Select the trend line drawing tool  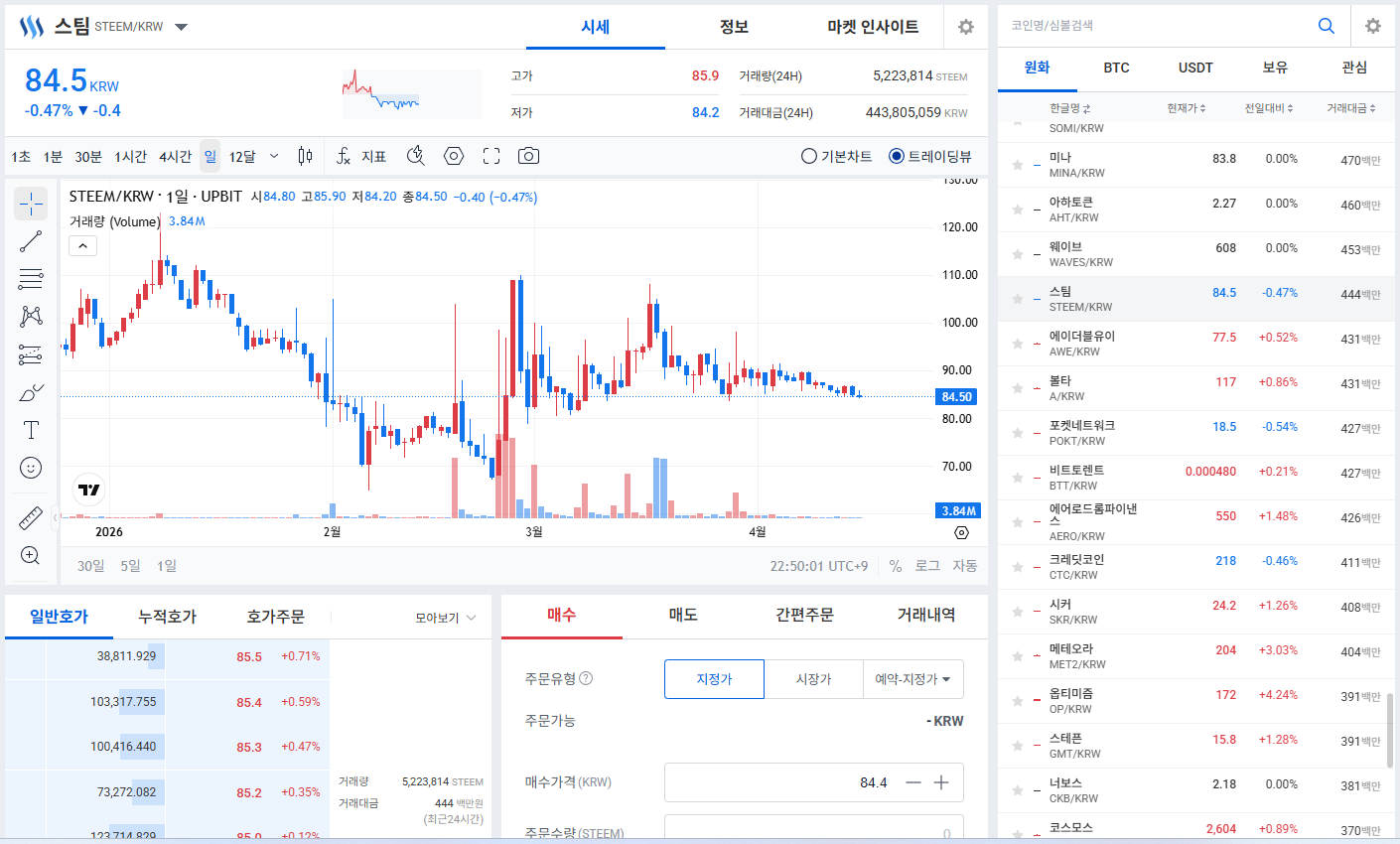point(31,241)
